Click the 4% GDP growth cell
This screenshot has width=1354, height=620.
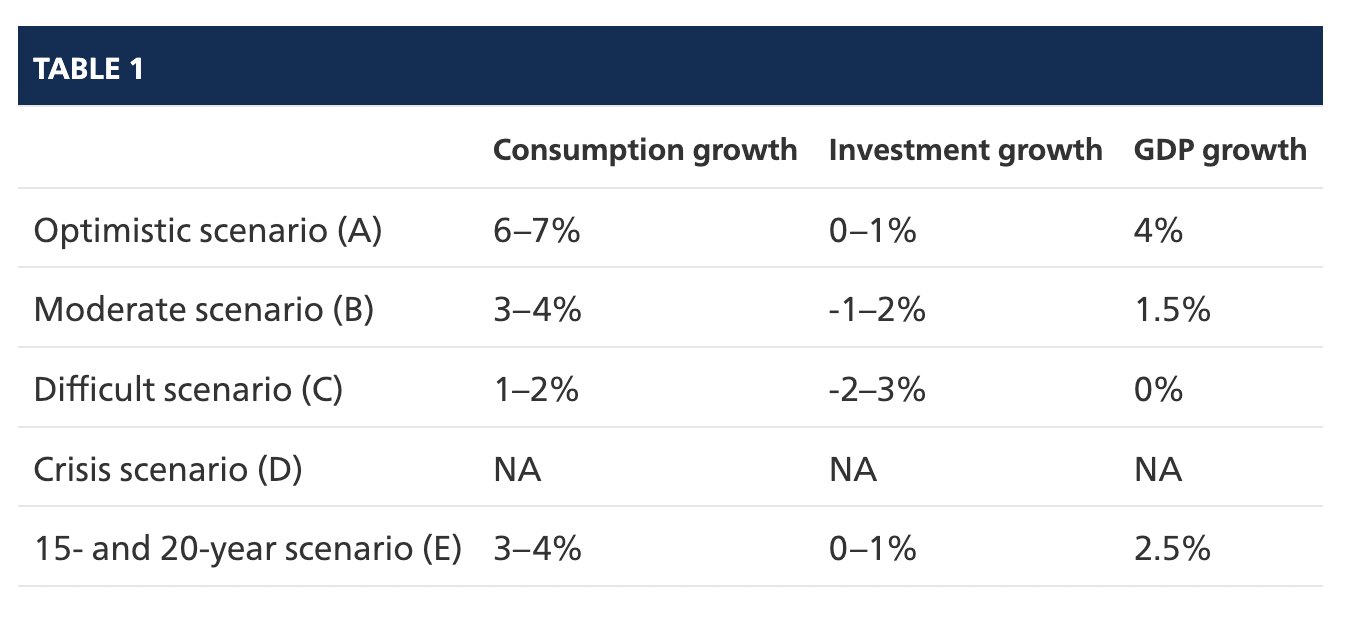tap(1158, 230)
